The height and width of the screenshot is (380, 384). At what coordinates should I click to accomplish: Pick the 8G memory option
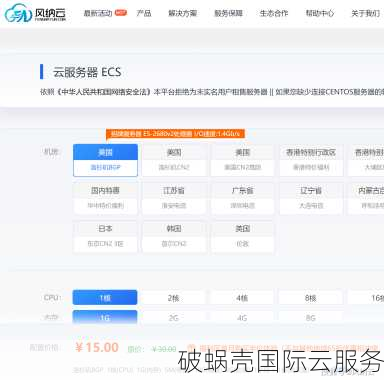pos(311,317)
